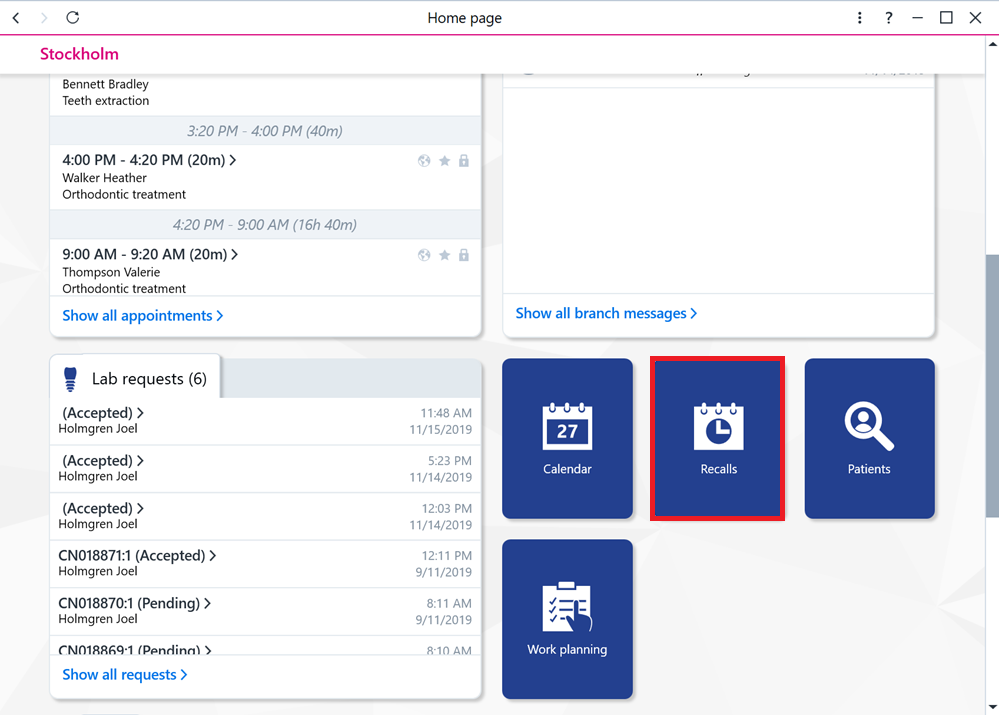
Task: Click the 11/15/2019 request date
Action: (x=441, y=429)
